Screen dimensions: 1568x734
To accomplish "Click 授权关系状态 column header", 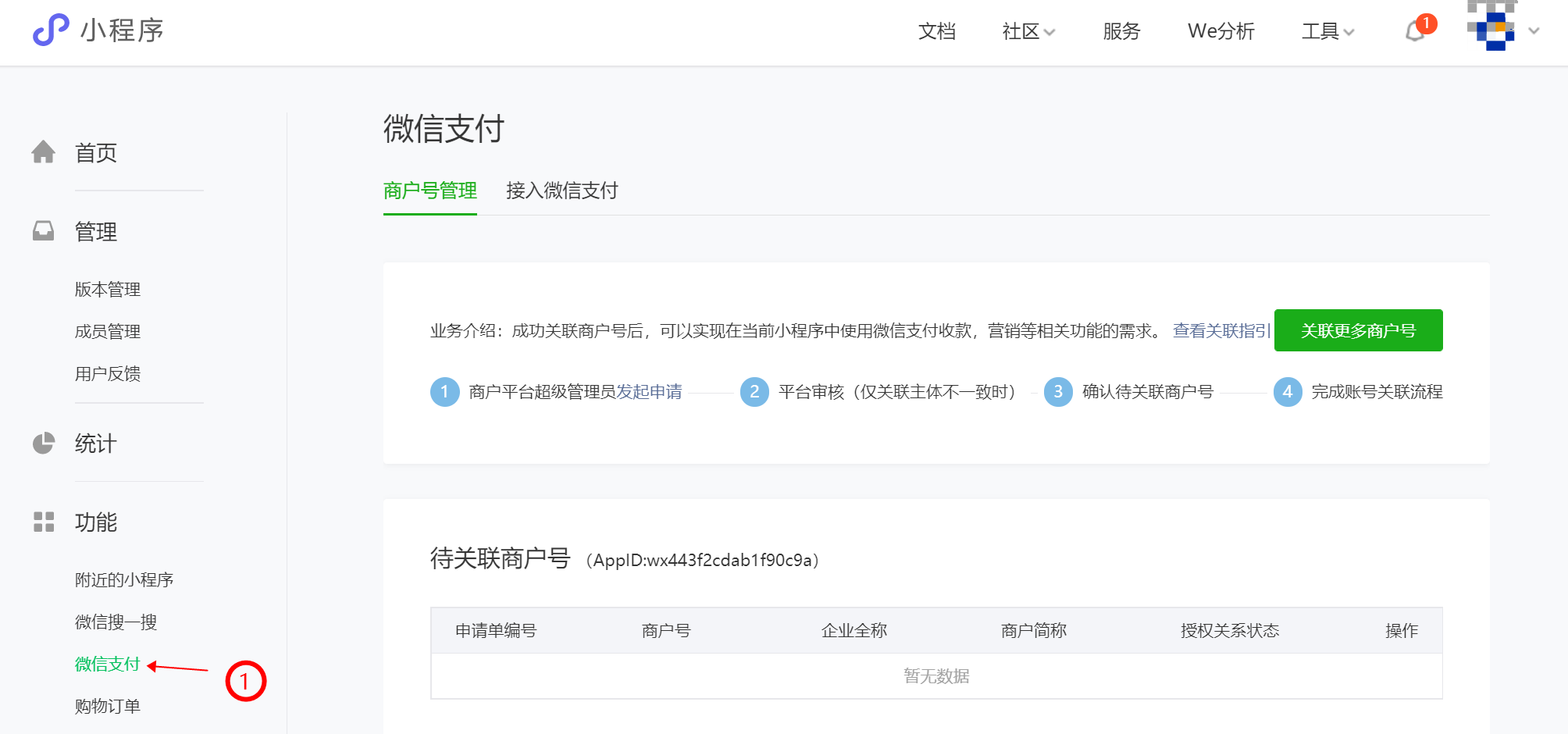I will [1230, 630].
